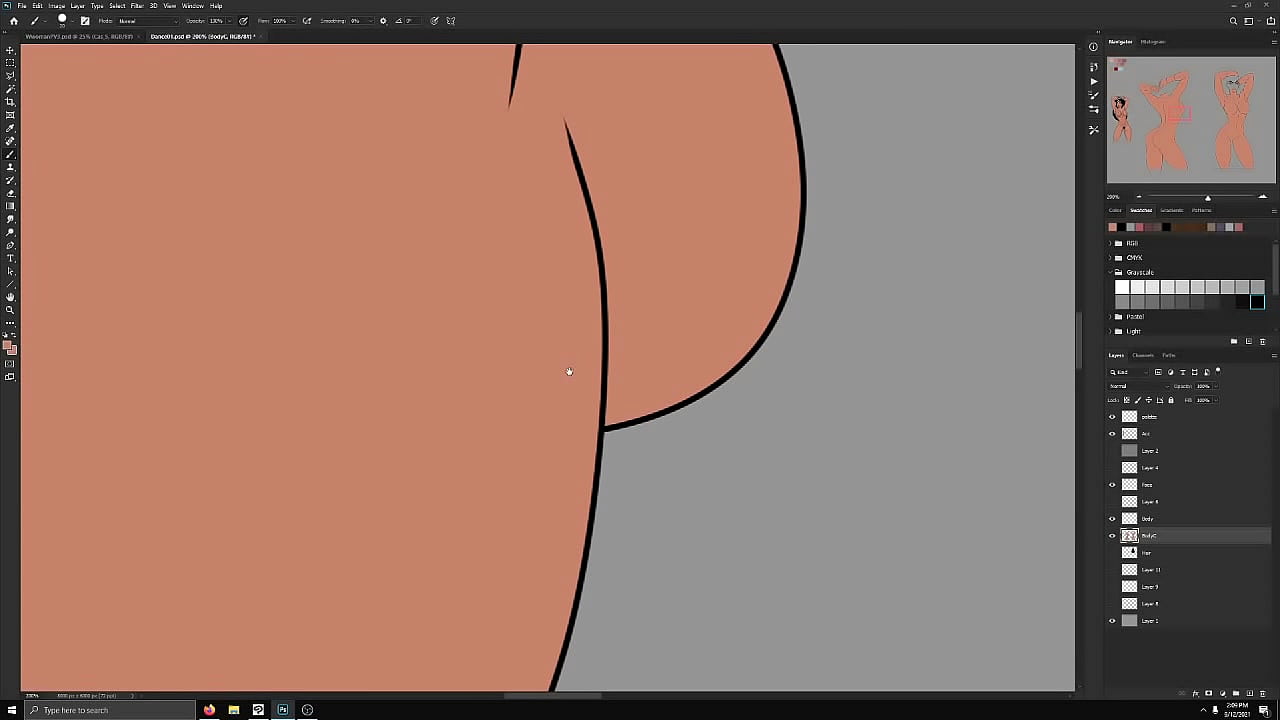Pick a black swatch in the Grayscale group
The width and height of the screenshot is (1280, 720).
tap(1257, 302)
